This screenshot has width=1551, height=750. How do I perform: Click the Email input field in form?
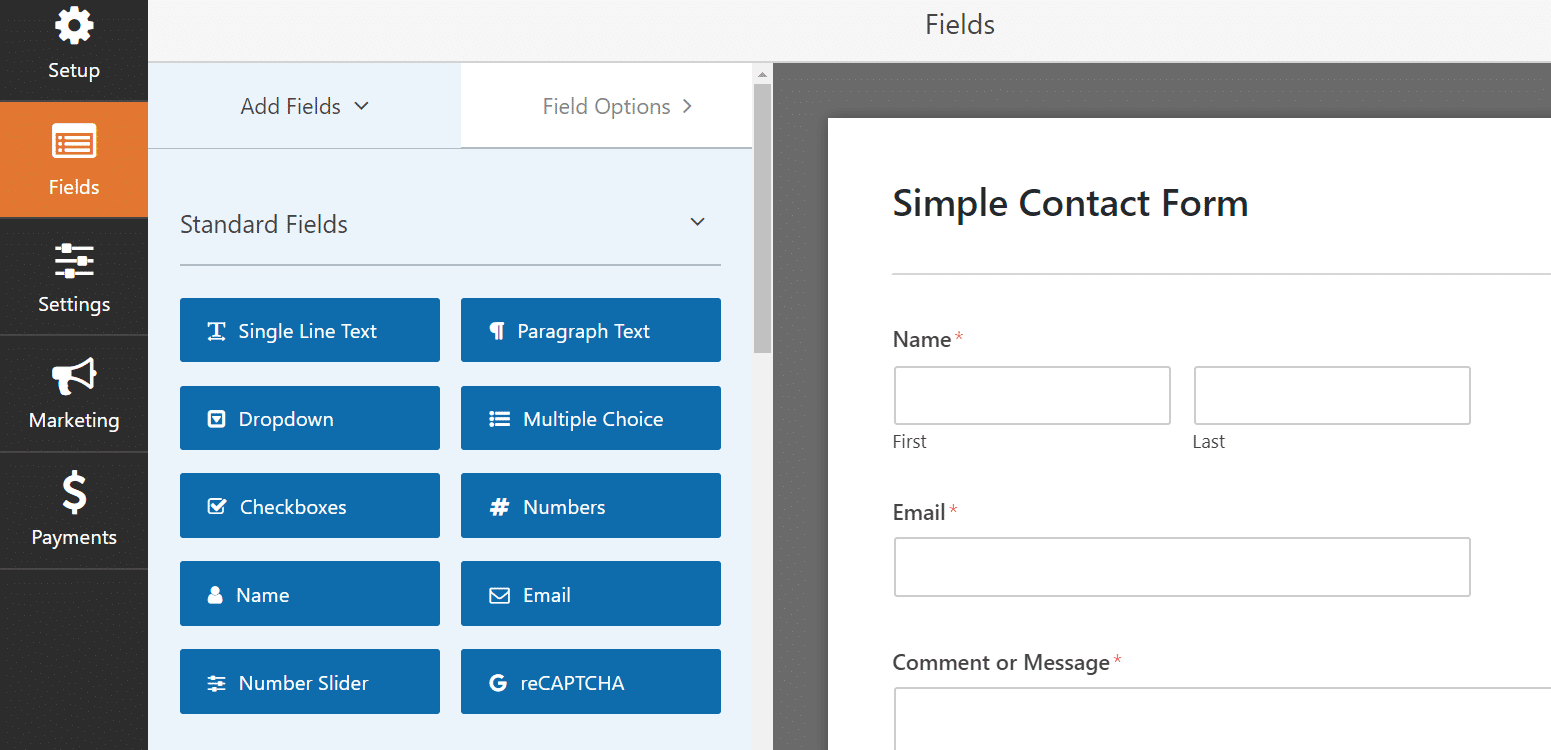1182,567
